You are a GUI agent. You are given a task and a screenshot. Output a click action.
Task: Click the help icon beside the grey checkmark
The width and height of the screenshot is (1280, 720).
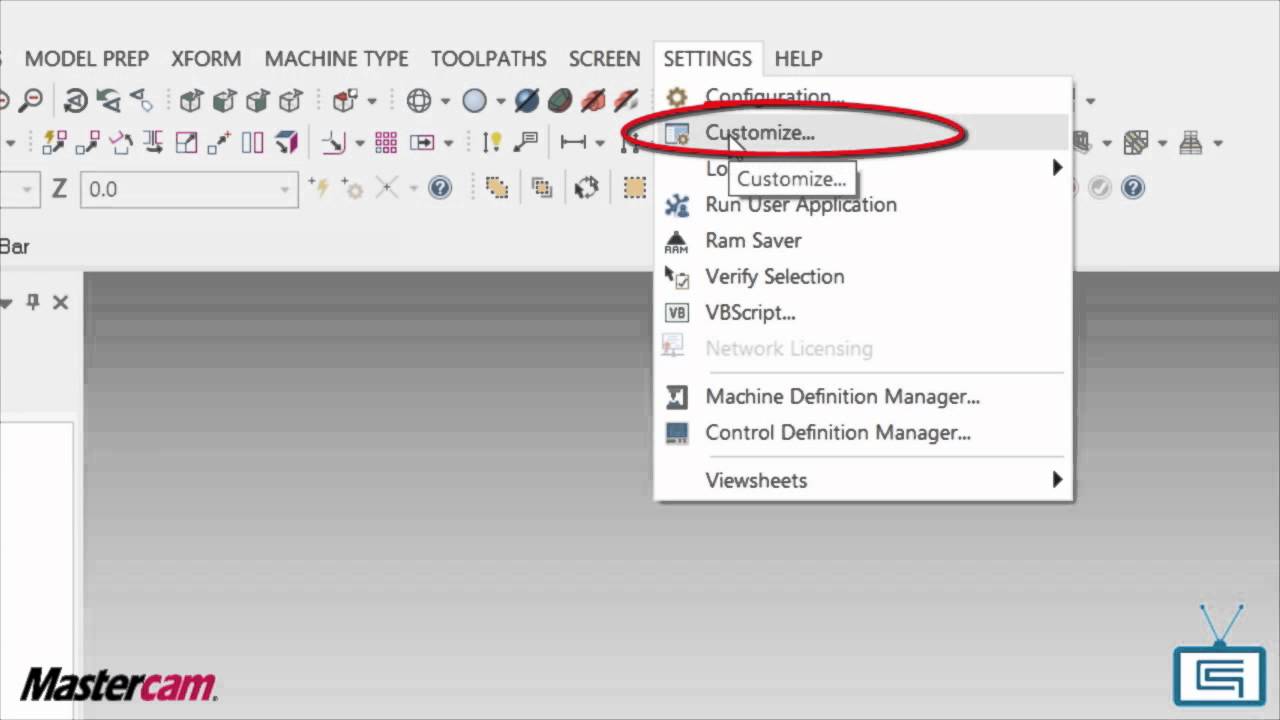click(x=1132, y=187)
